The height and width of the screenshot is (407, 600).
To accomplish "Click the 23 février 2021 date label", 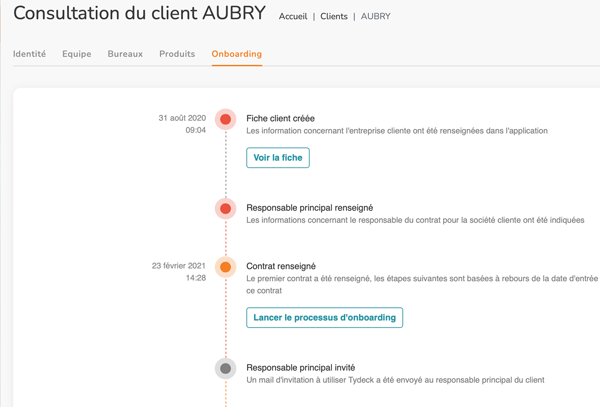I will 179,266.
